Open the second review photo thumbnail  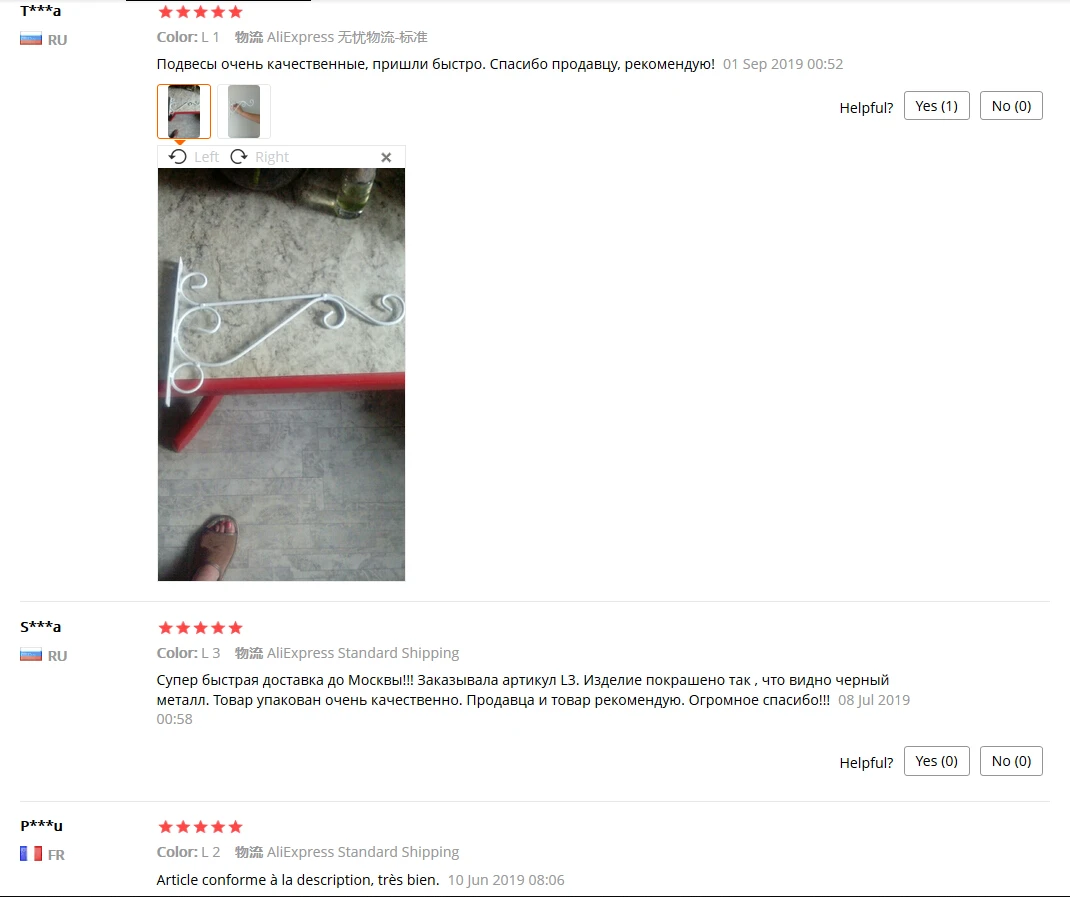pyautogui.click(x=244, y=111)
